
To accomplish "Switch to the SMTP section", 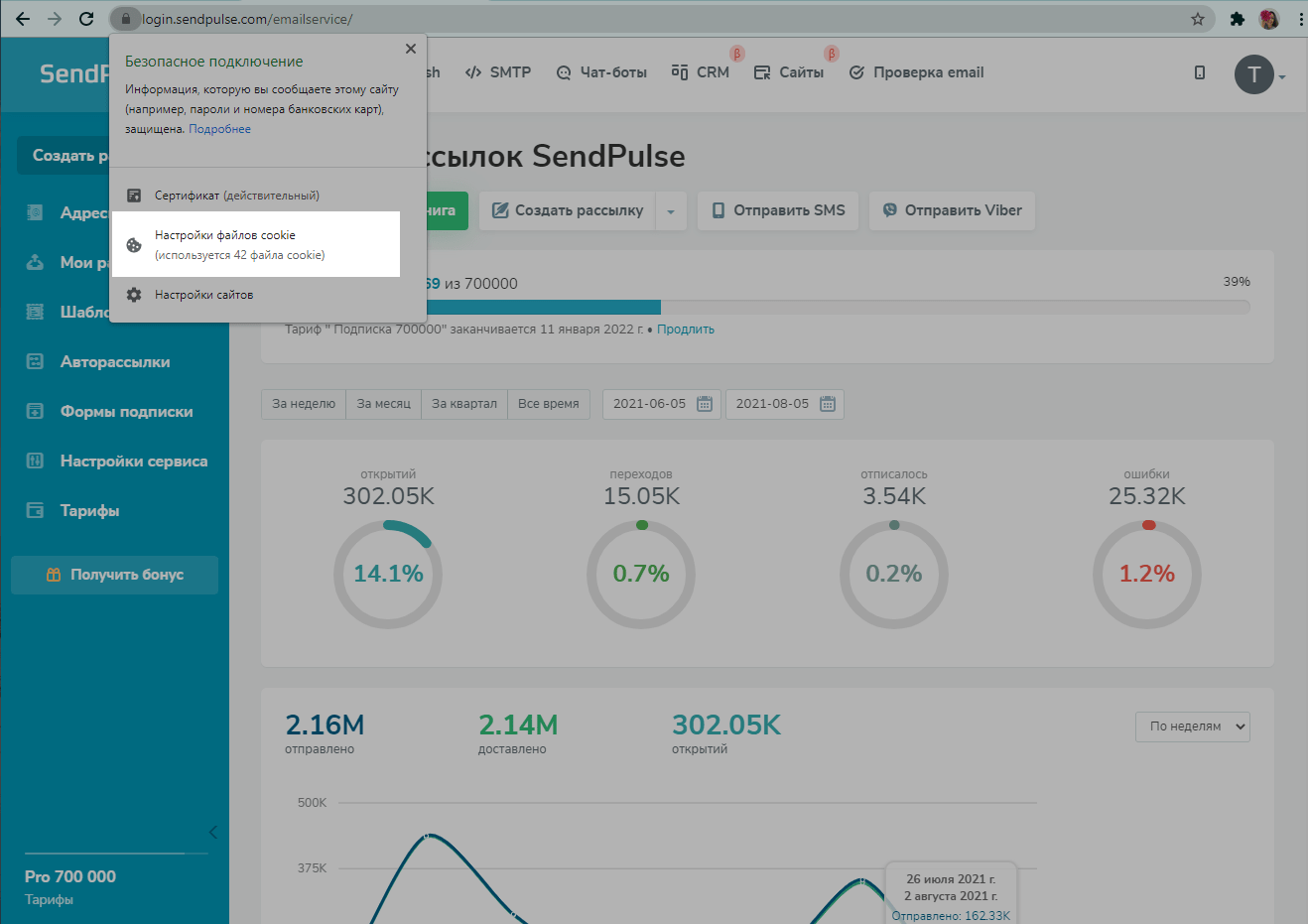I will 498,72.
